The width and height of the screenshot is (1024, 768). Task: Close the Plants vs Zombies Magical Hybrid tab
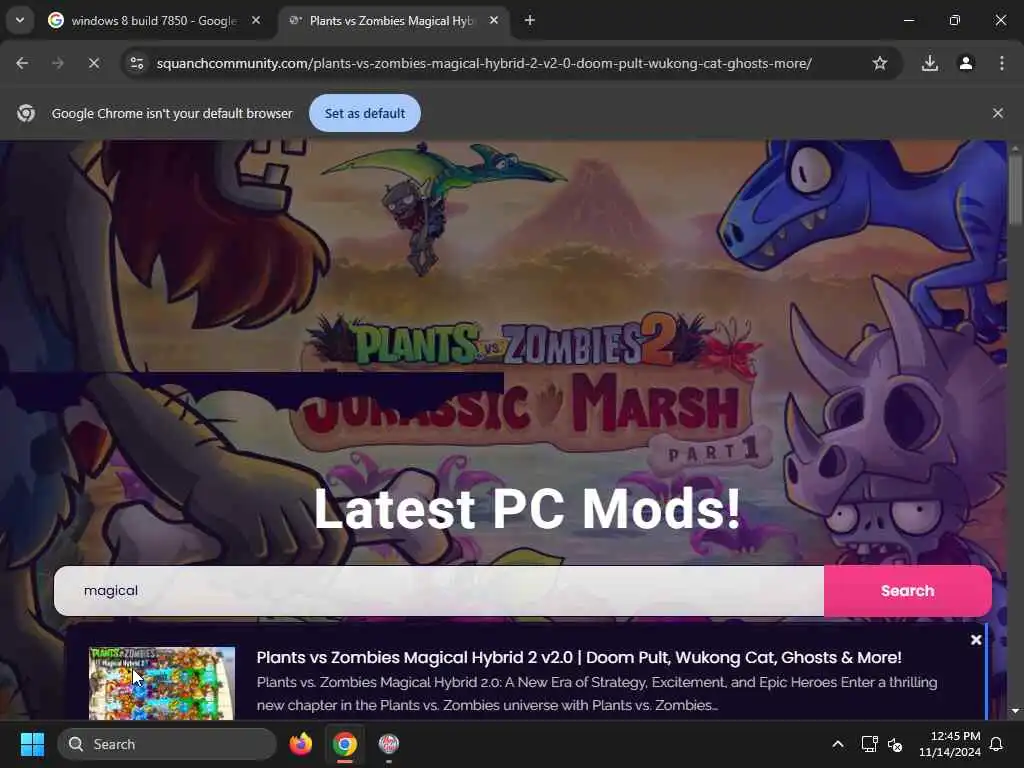(494, 21)
